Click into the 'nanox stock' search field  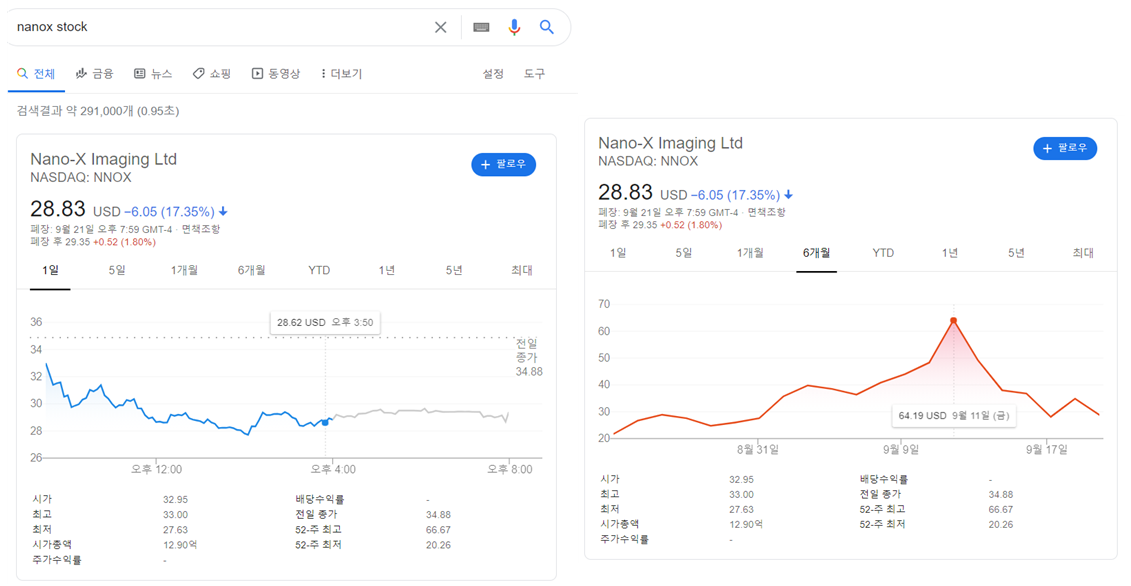click(x=220, y=27)
